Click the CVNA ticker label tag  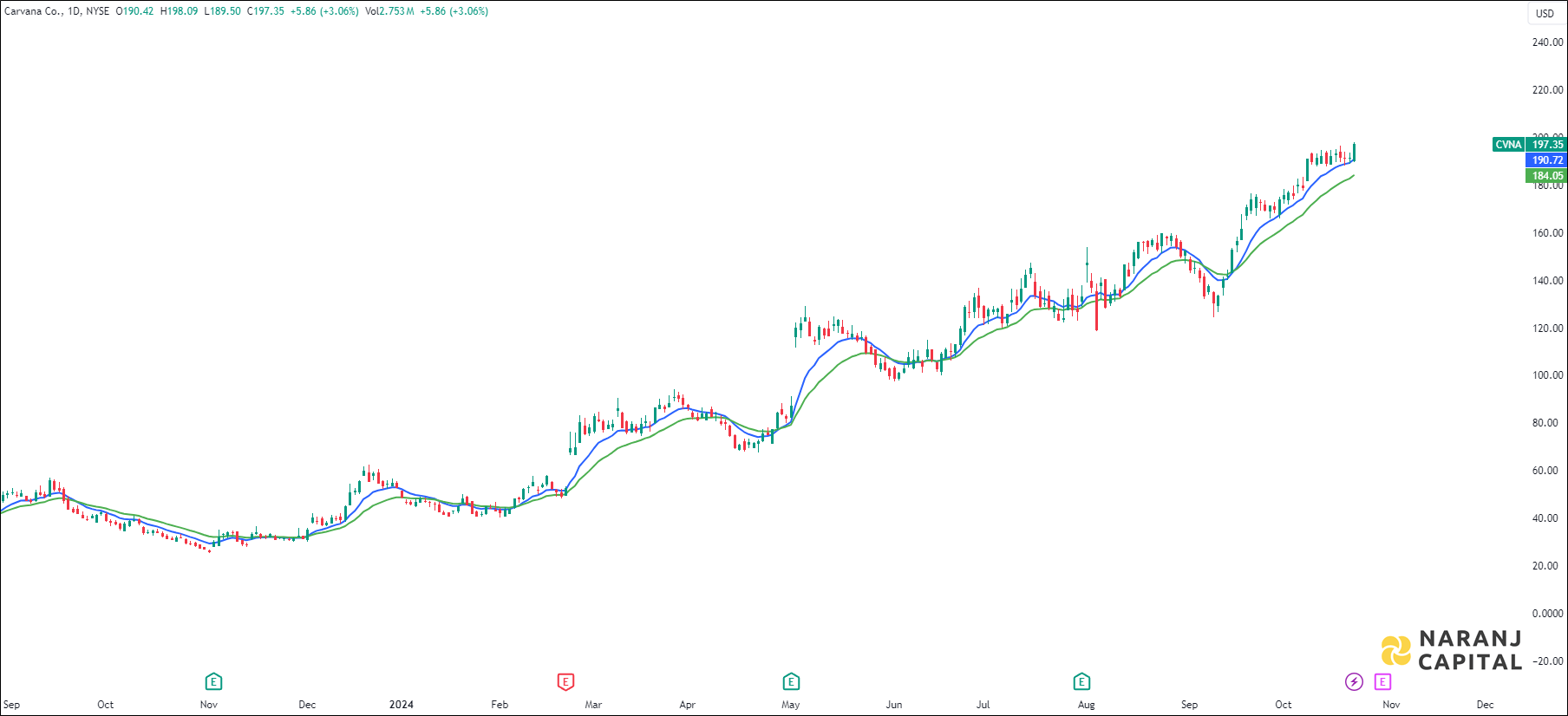(x=1508, y=145)
